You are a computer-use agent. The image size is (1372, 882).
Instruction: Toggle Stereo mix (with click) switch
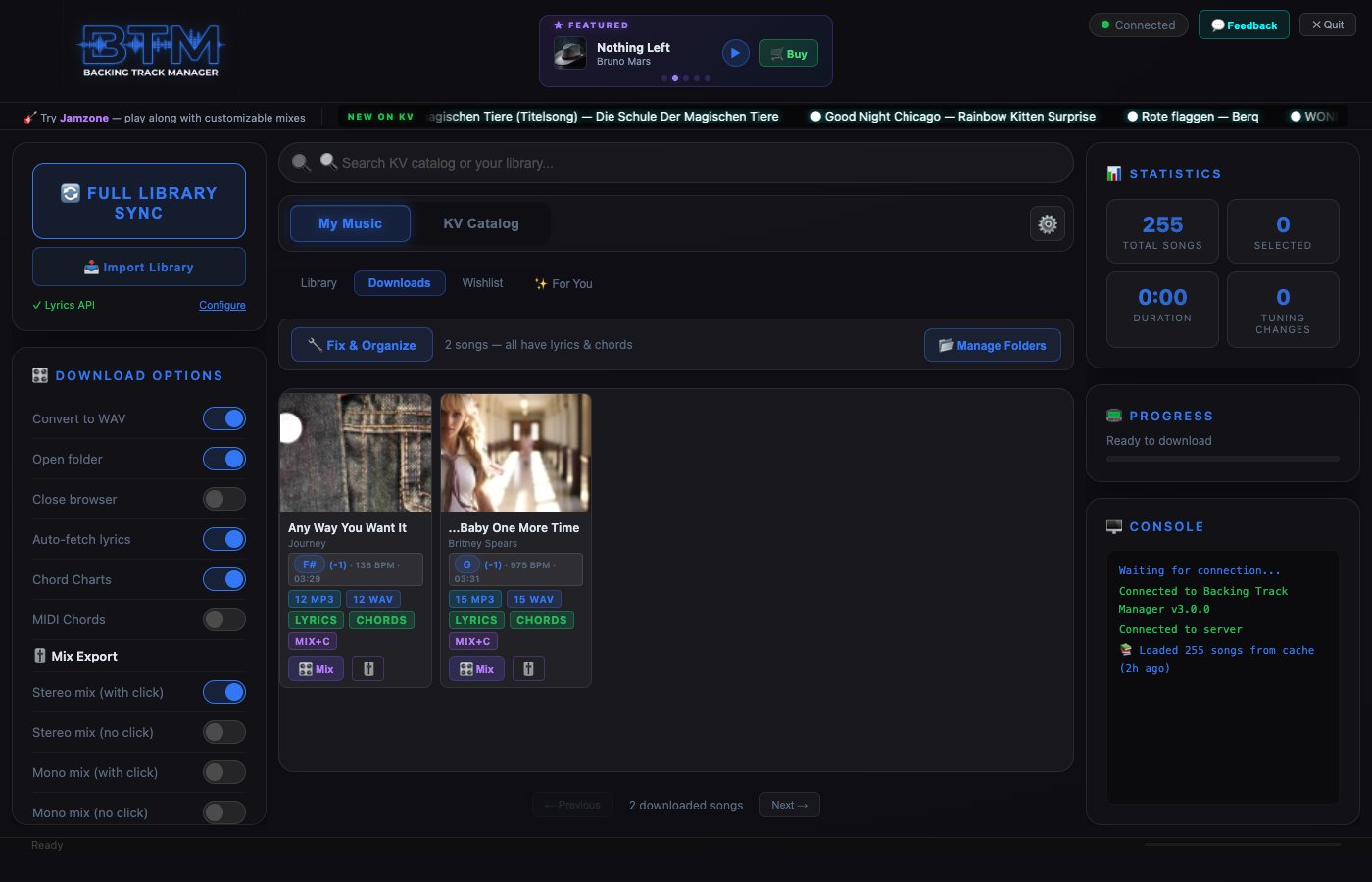pos(224,692)
